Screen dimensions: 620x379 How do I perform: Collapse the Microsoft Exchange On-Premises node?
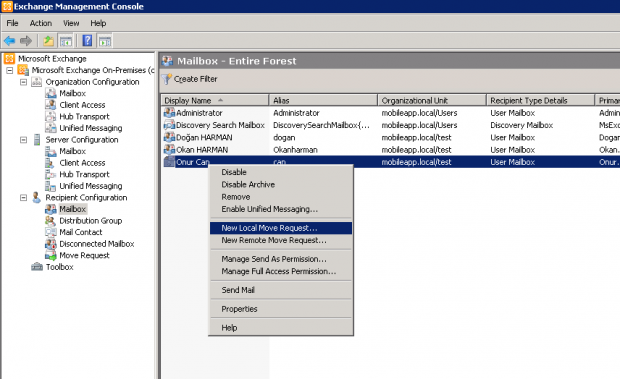click(9, 70)
